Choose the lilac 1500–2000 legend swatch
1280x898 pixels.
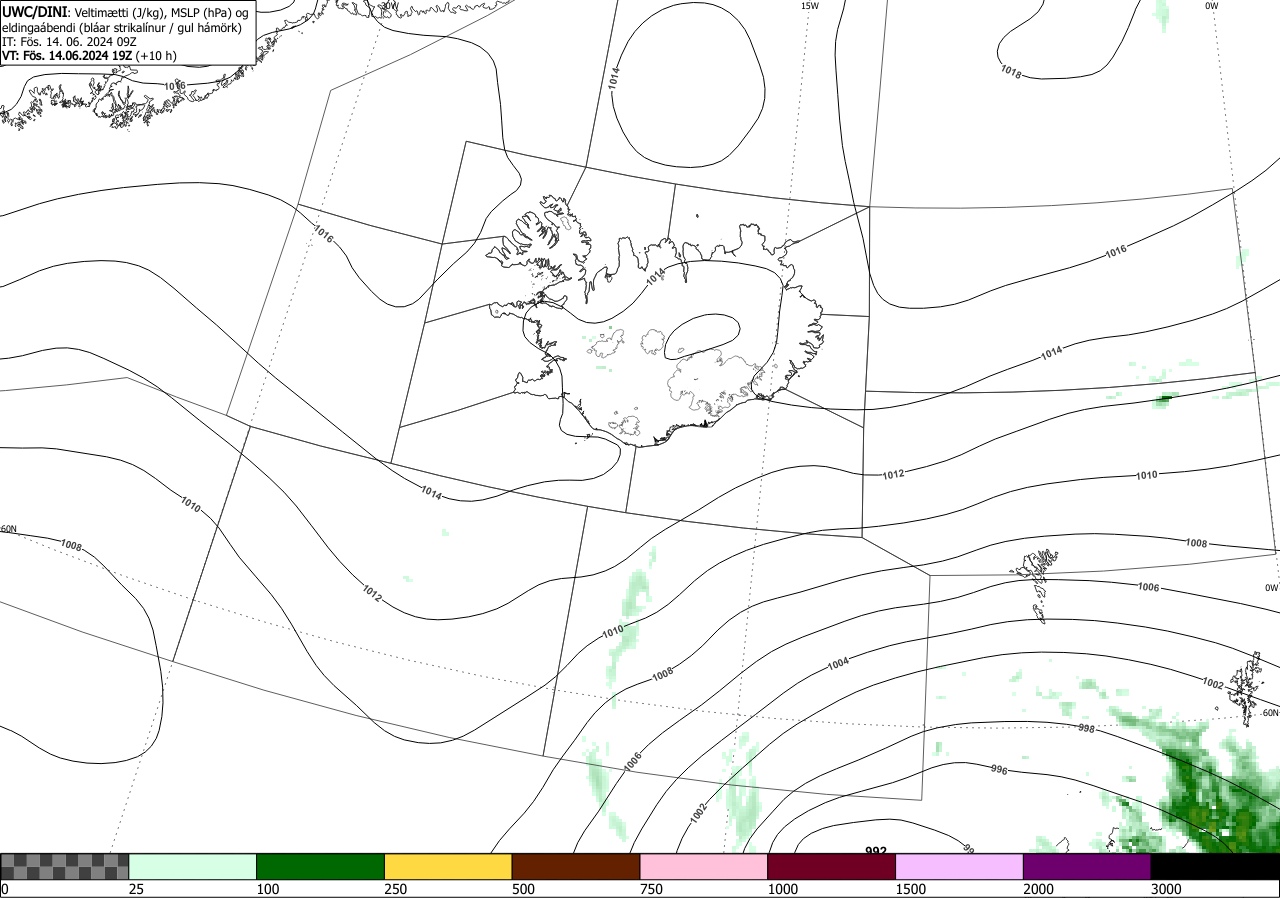[x=960, y=866]
